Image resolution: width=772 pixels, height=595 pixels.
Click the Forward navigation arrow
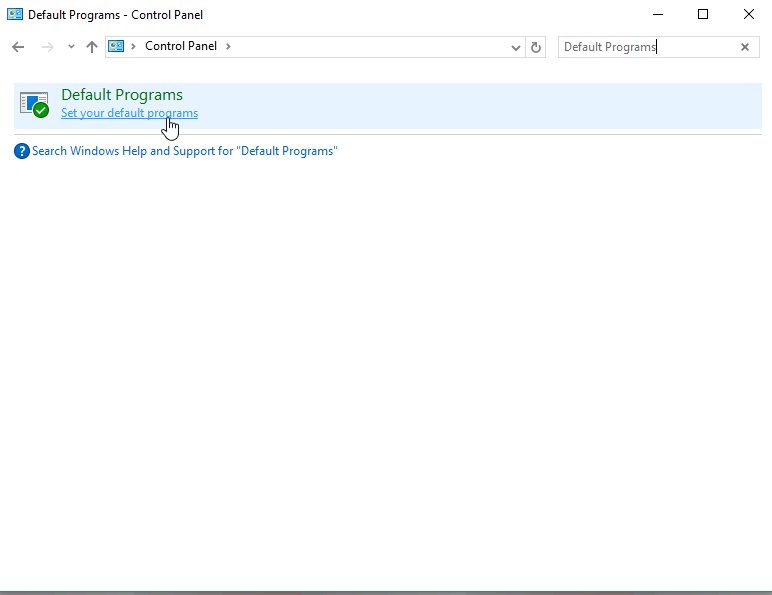coord(48,47)
